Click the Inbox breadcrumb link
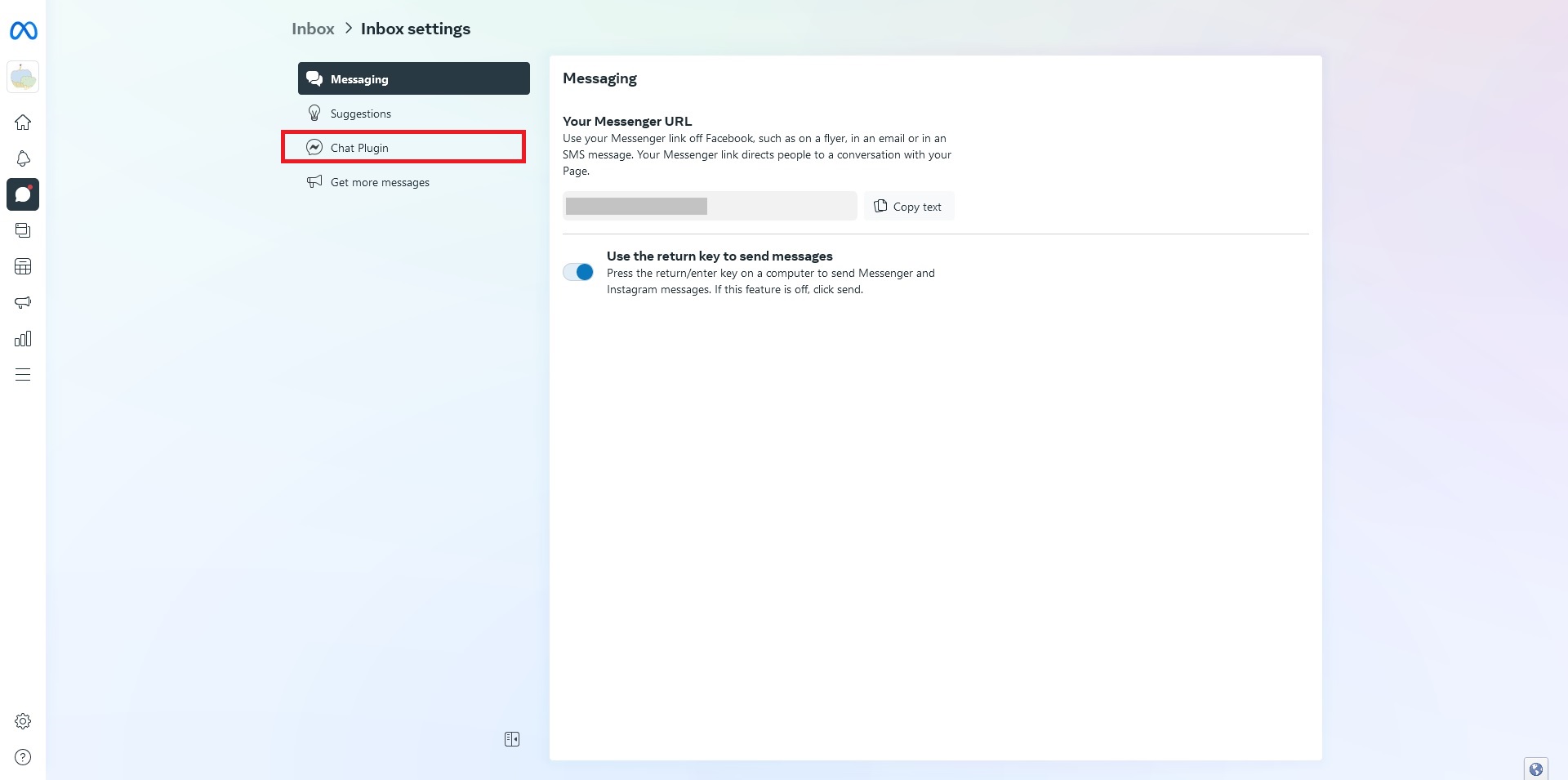The width and height of the screenshot is (1568, 780). [313, 29]
